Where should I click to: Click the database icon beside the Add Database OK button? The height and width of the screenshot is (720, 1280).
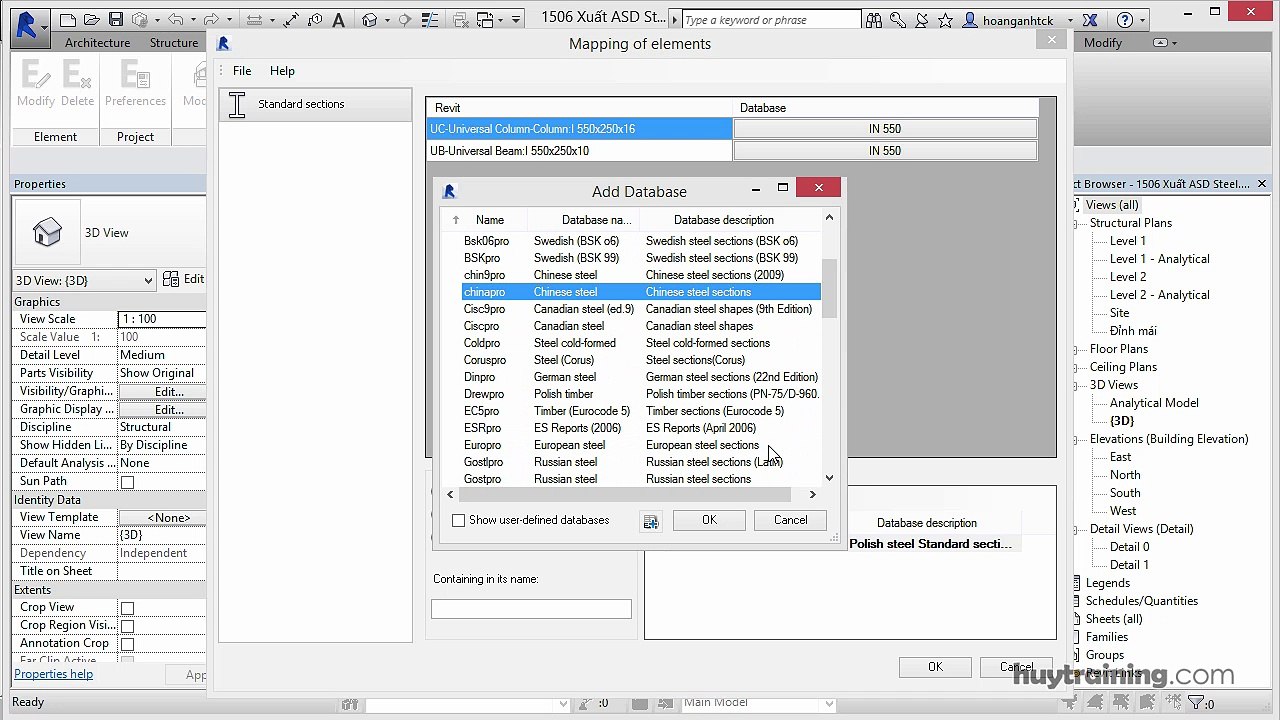[651, 521]
